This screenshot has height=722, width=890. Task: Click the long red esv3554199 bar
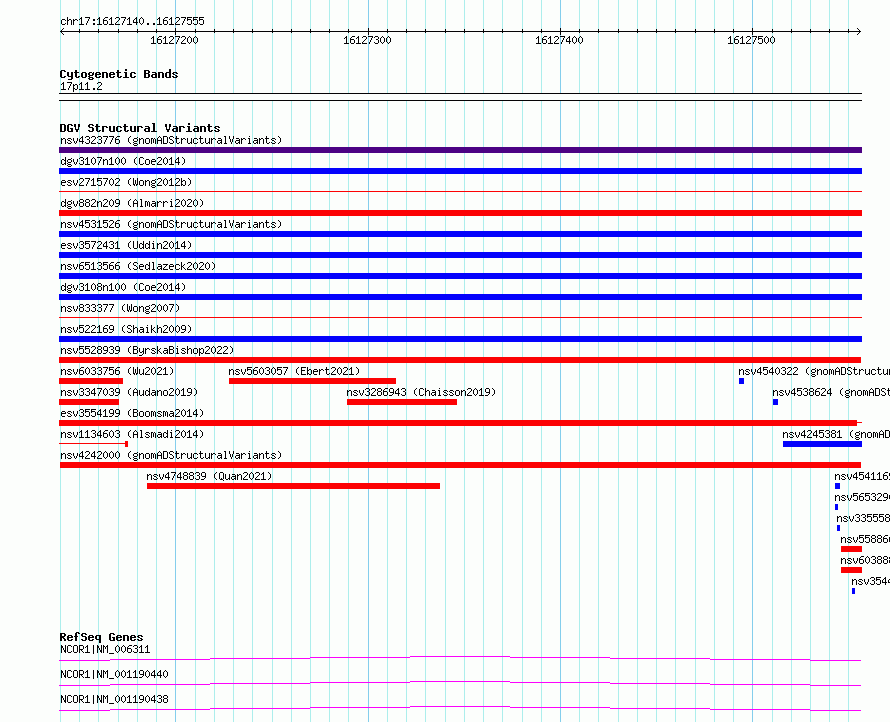(x=458, y=423)
